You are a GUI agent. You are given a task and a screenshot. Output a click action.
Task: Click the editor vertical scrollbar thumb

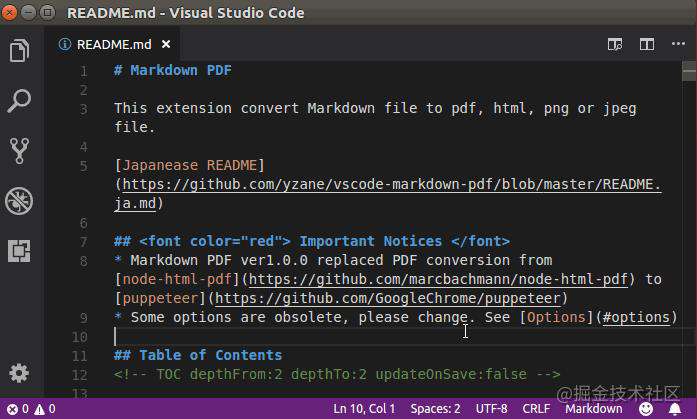tap(689, 71)
